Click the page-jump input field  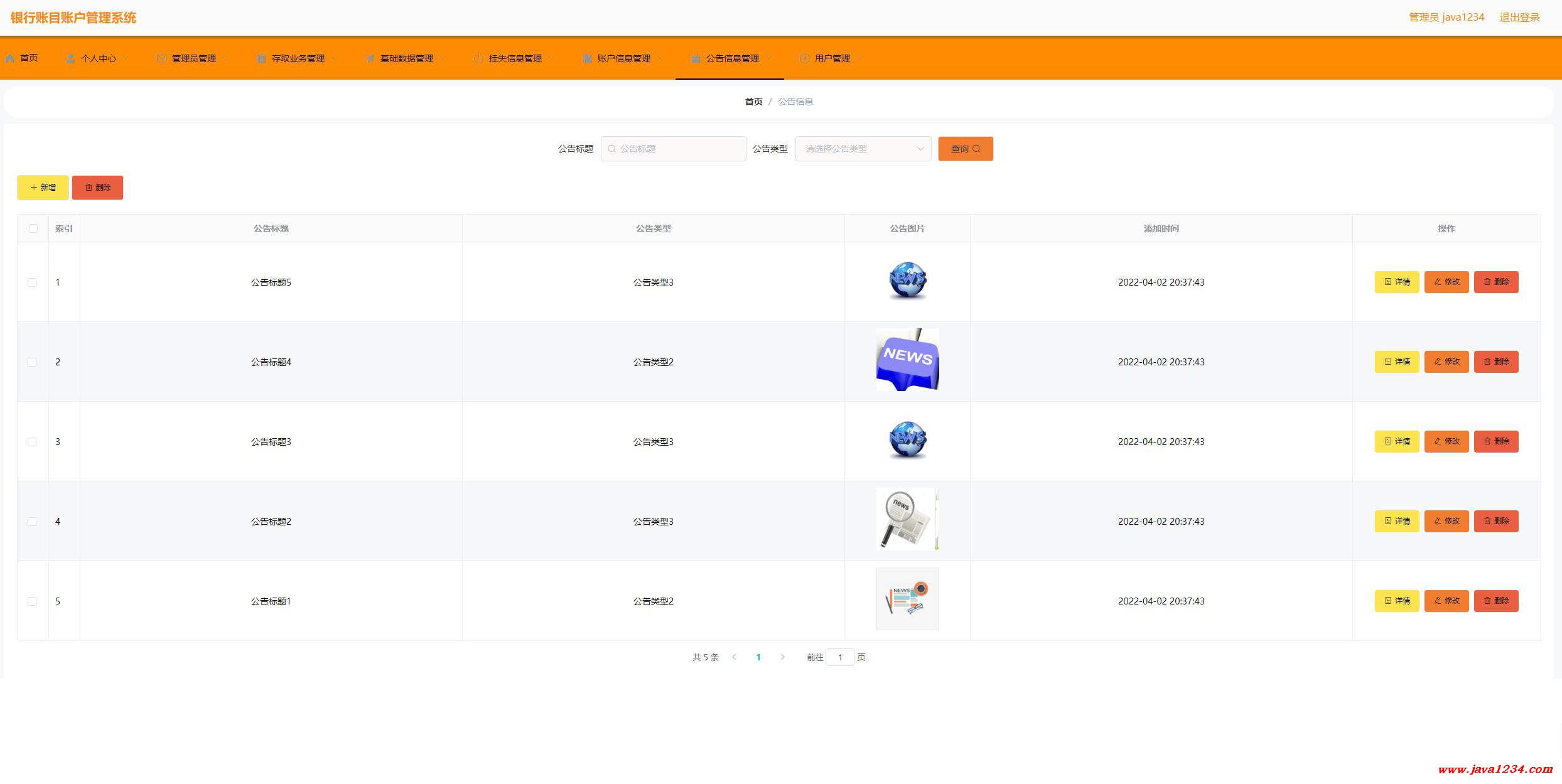pos(839,657)
